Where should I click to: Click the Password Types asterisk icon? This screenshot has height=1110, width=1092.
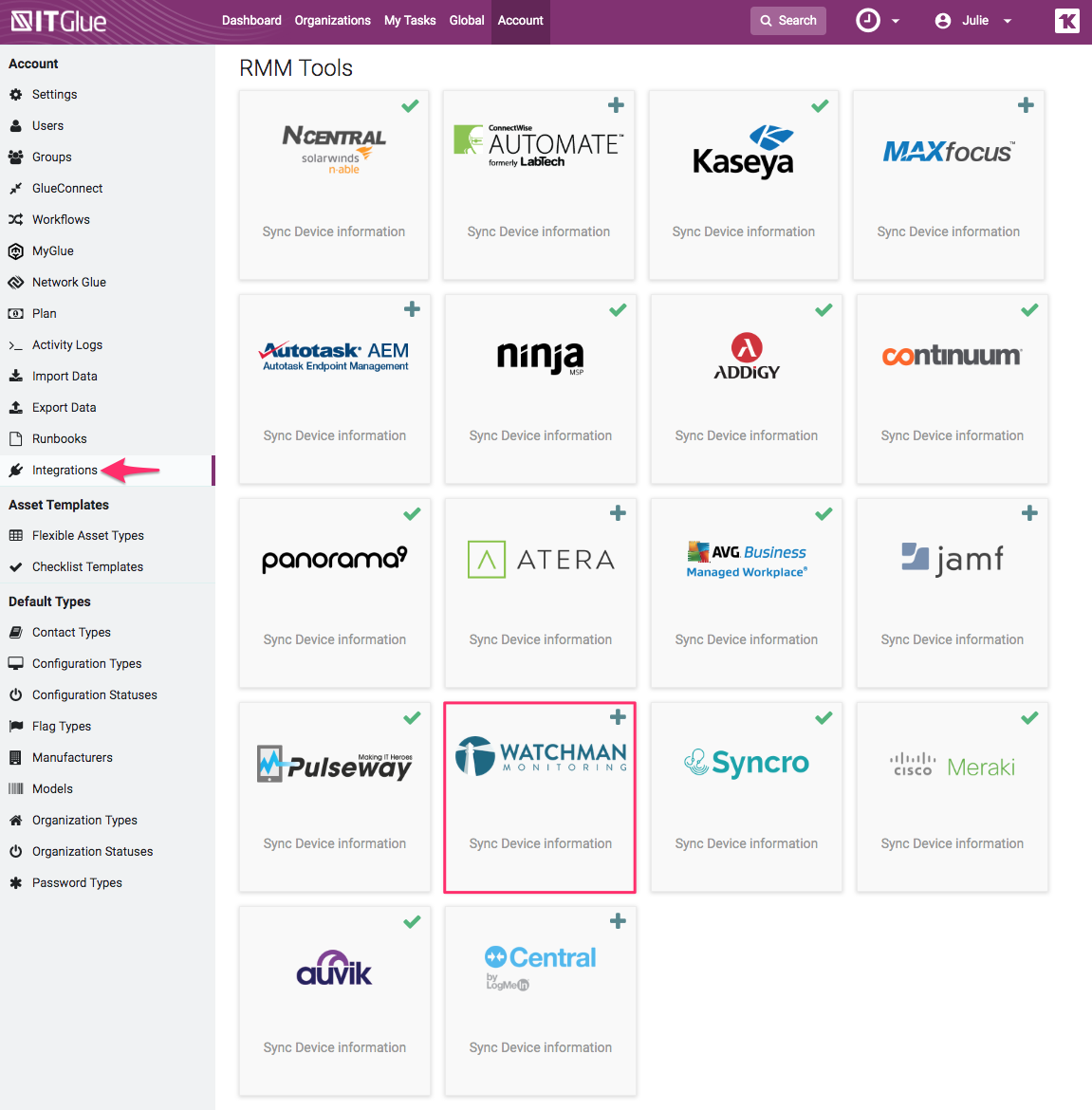point(15,882)
